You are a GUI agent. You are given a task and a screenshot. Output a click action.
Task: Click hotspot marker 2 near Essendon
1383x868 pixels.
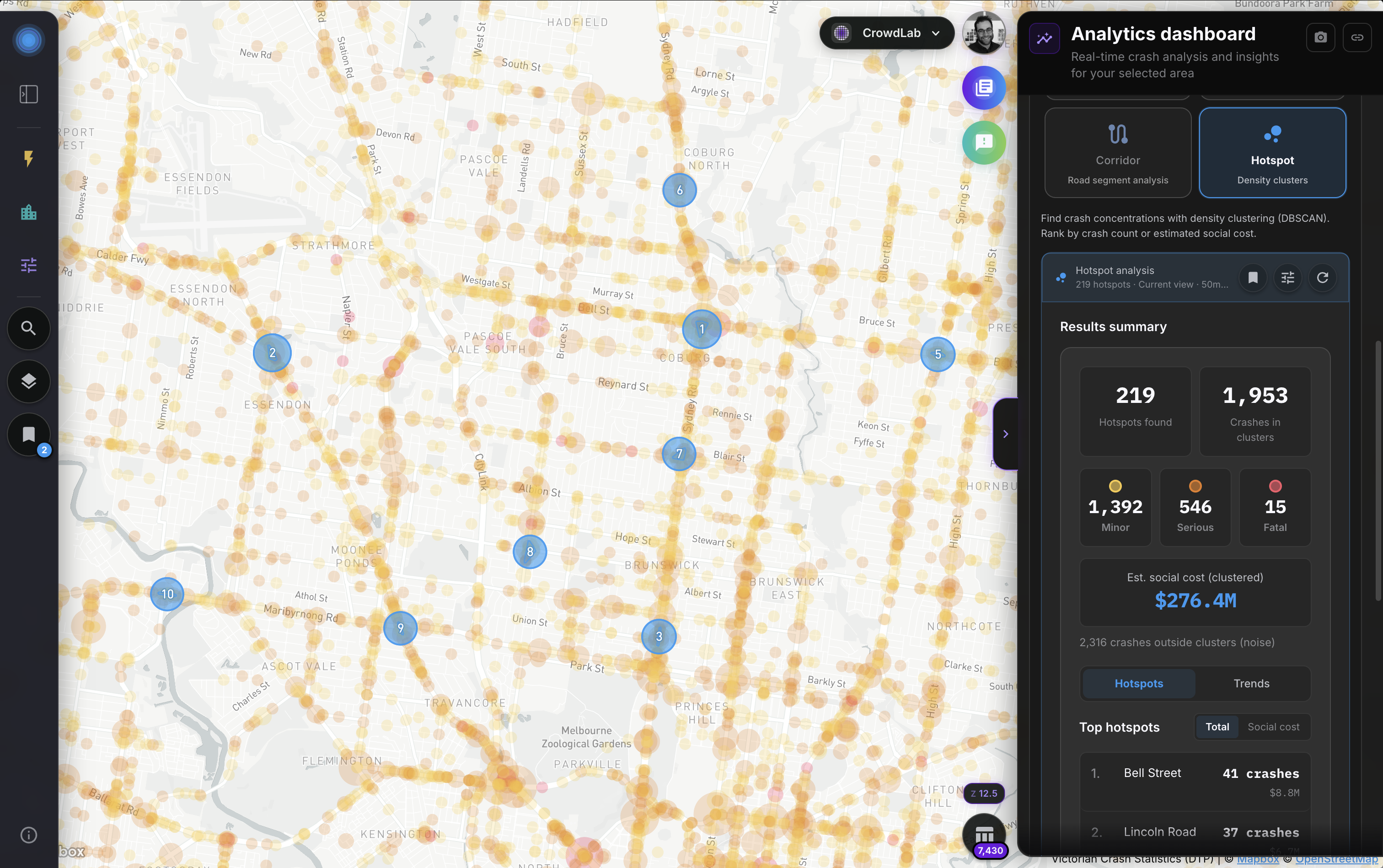coord(272,353)
